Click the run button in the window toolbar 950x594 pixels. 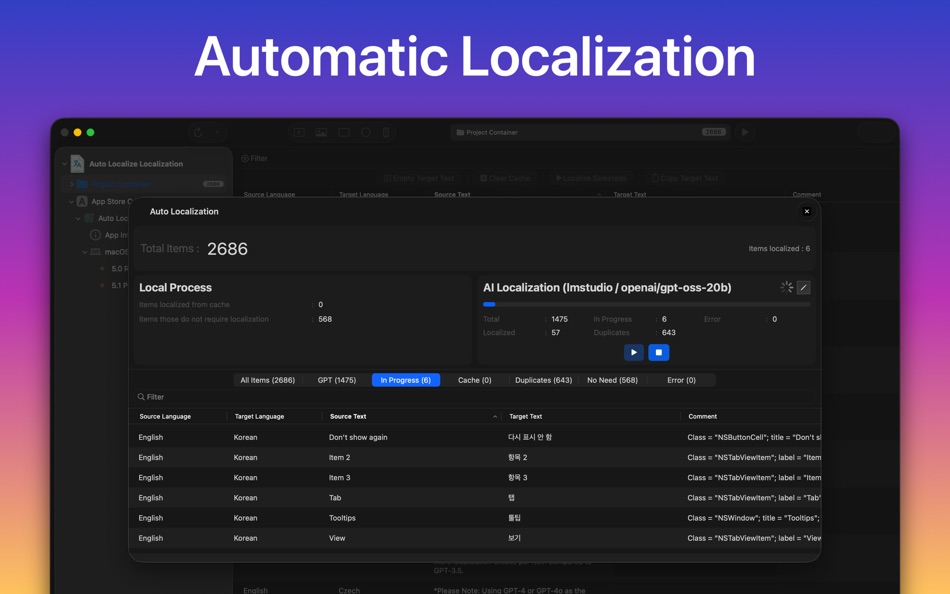click(x=745, y=132)
